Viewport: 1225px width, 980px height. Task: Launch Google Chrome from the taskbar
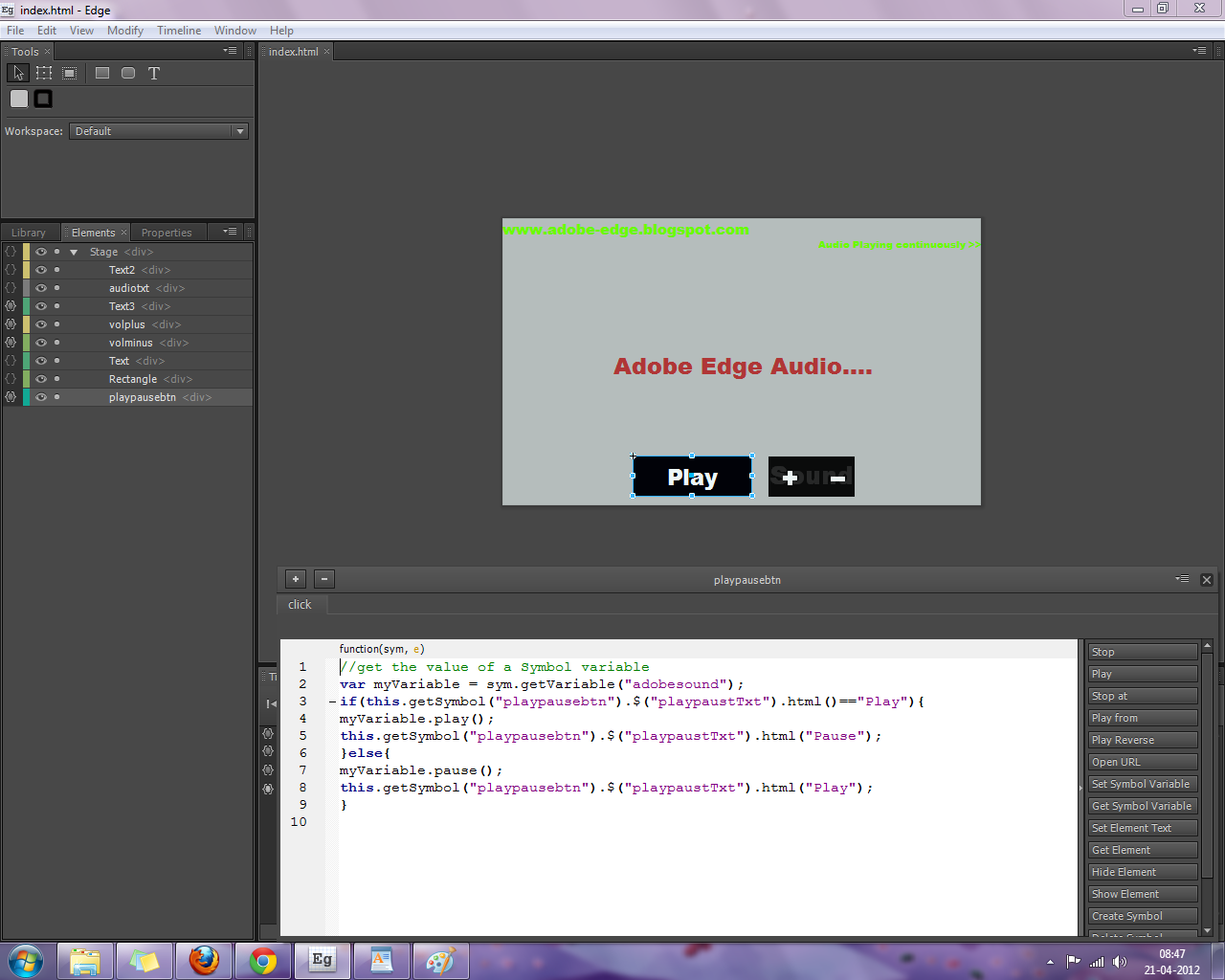[262, 962]
